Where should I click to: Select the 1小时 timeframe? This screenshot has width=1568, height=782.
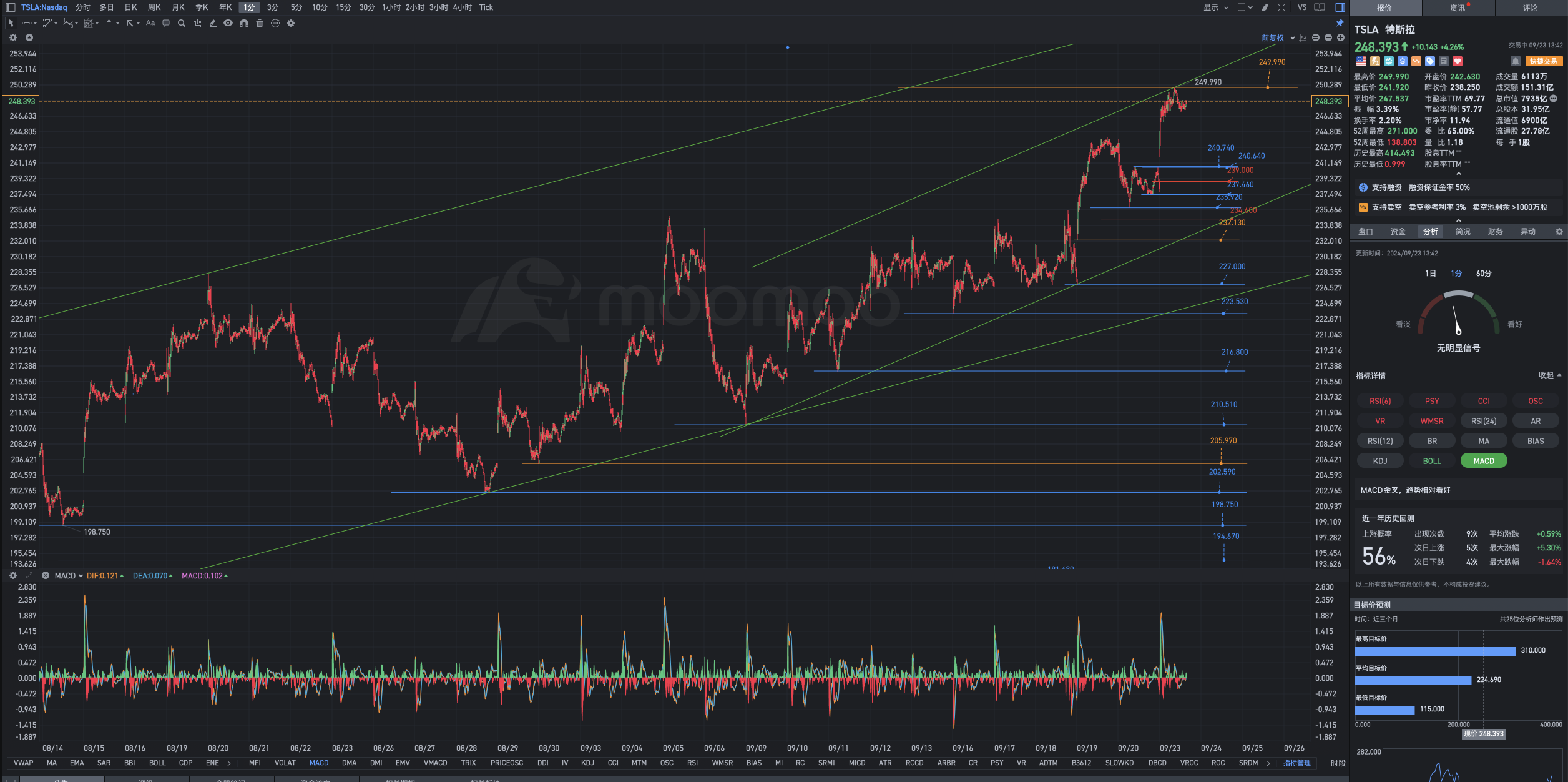pyautogui.click(x=391, y=7)
